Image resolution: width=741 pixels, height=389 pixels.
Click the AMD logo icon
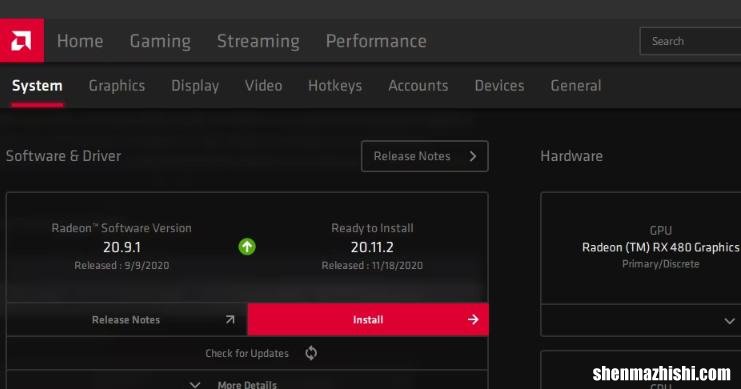[x=22, y=41]
